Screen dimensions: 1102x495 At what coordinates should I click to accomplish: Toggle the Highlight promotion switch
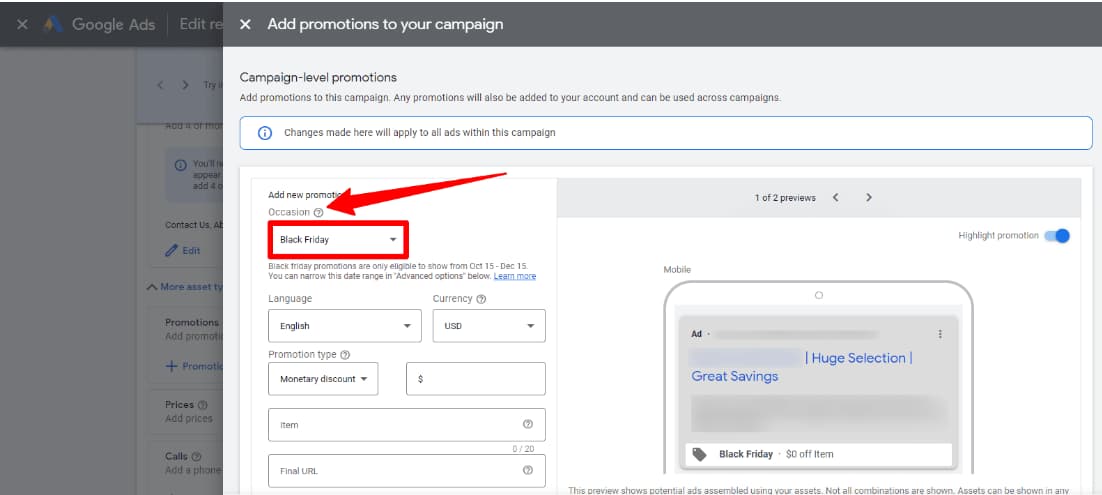click(x=1055, y=236)
